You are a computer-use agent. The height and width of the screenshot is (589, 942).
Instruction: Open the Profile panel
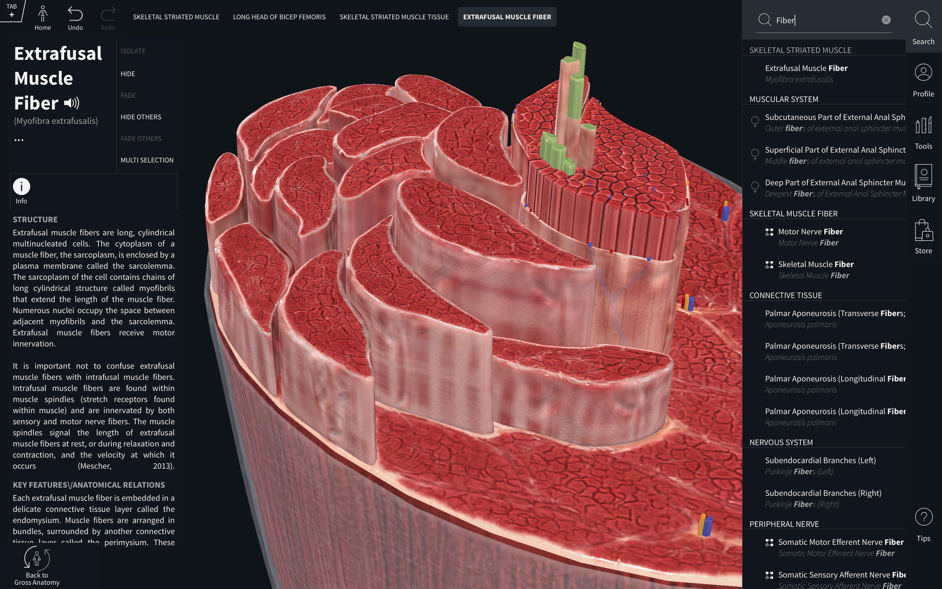(x=923, y=79)
